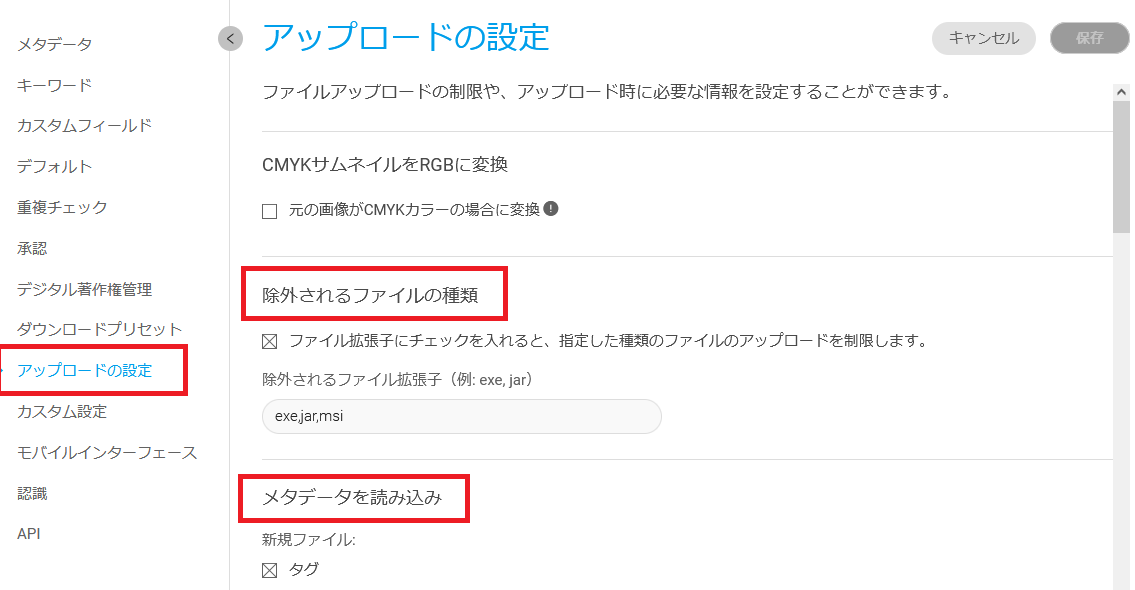Select キーワード in the sidebar

54,85
